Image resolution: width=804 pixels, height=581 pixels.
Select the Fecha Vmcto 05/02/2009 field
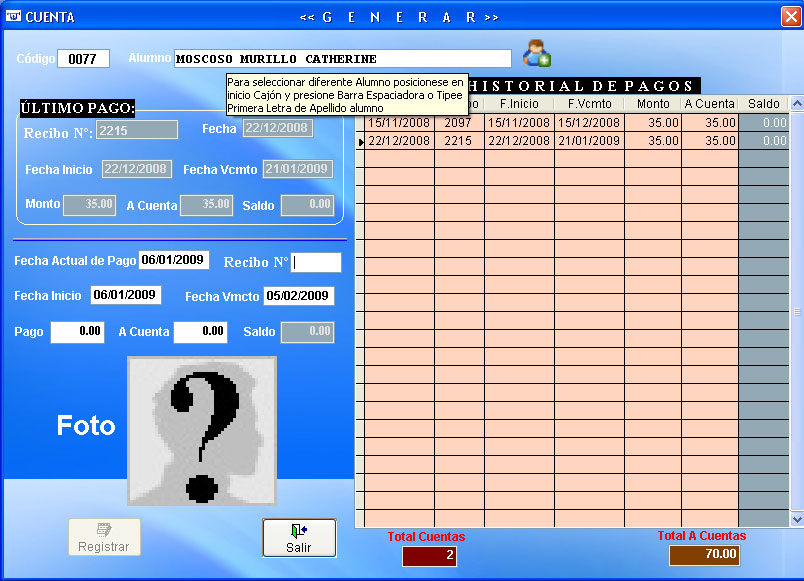point(298,296)
